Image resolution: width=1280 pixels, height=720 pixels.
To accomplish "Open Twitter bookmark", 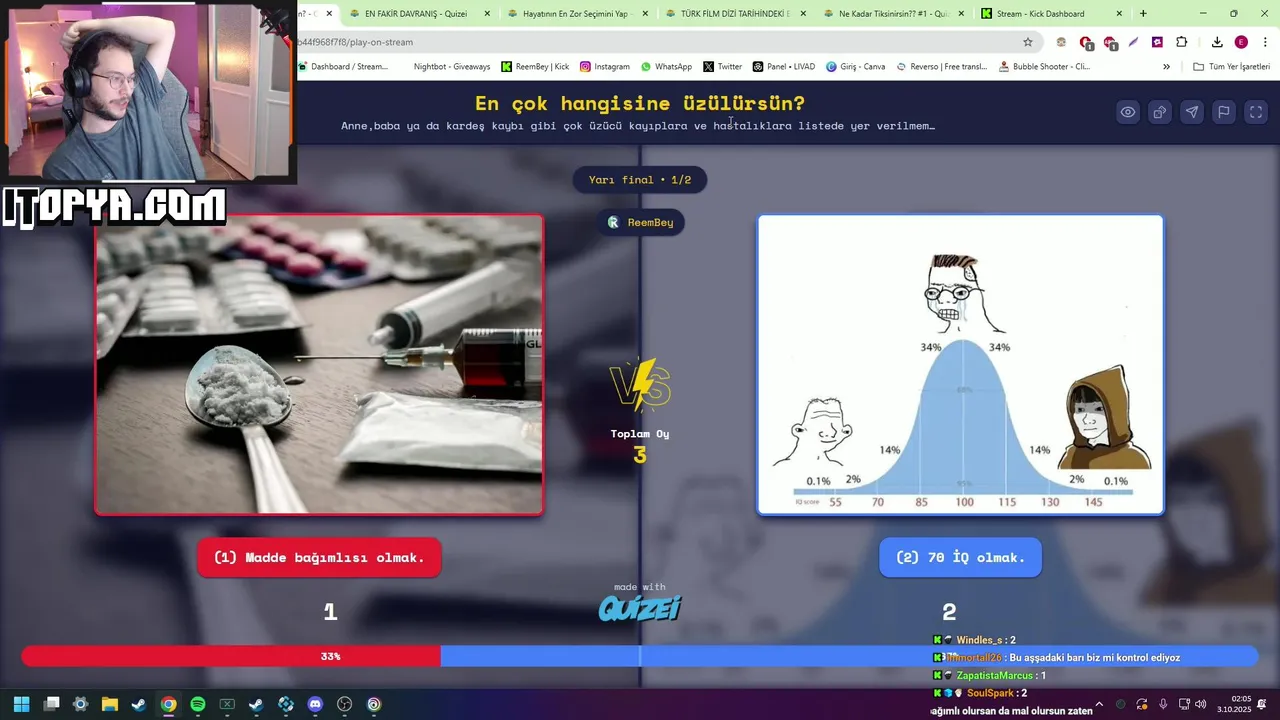I will 722,67.
